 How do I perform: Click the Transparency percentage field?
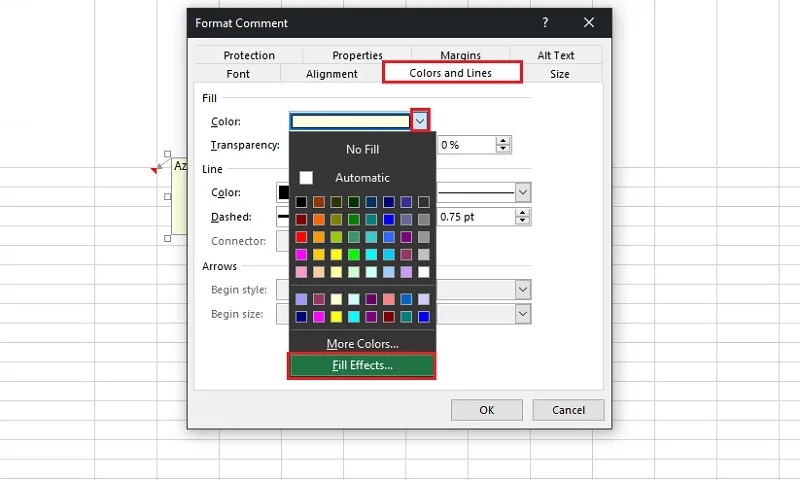465,145
